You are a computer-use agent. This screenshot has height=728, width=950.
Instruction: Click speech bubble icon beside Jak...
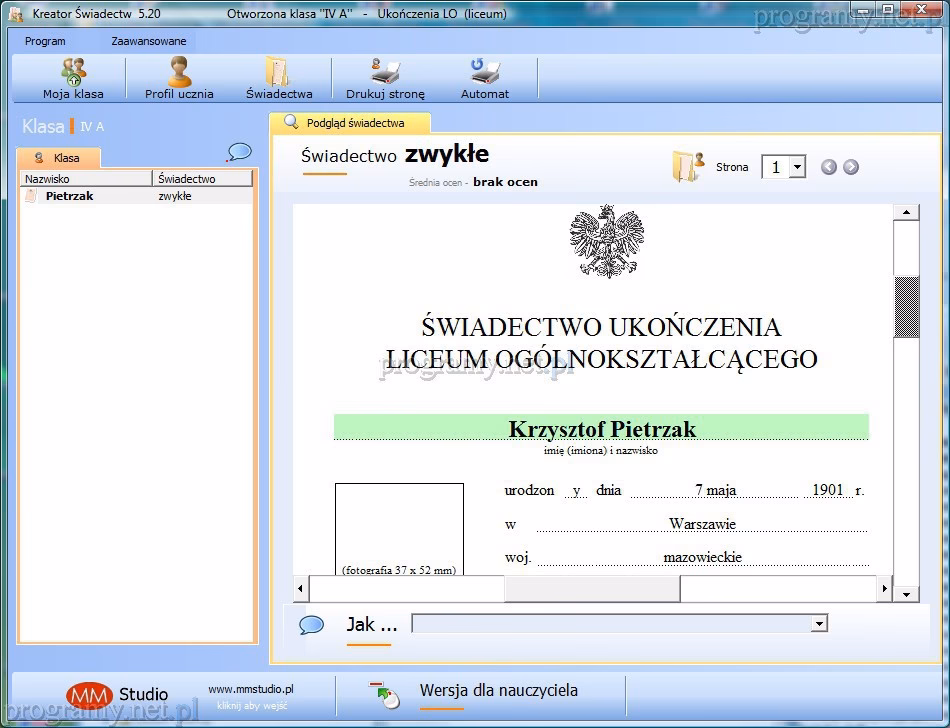point(312,625)
